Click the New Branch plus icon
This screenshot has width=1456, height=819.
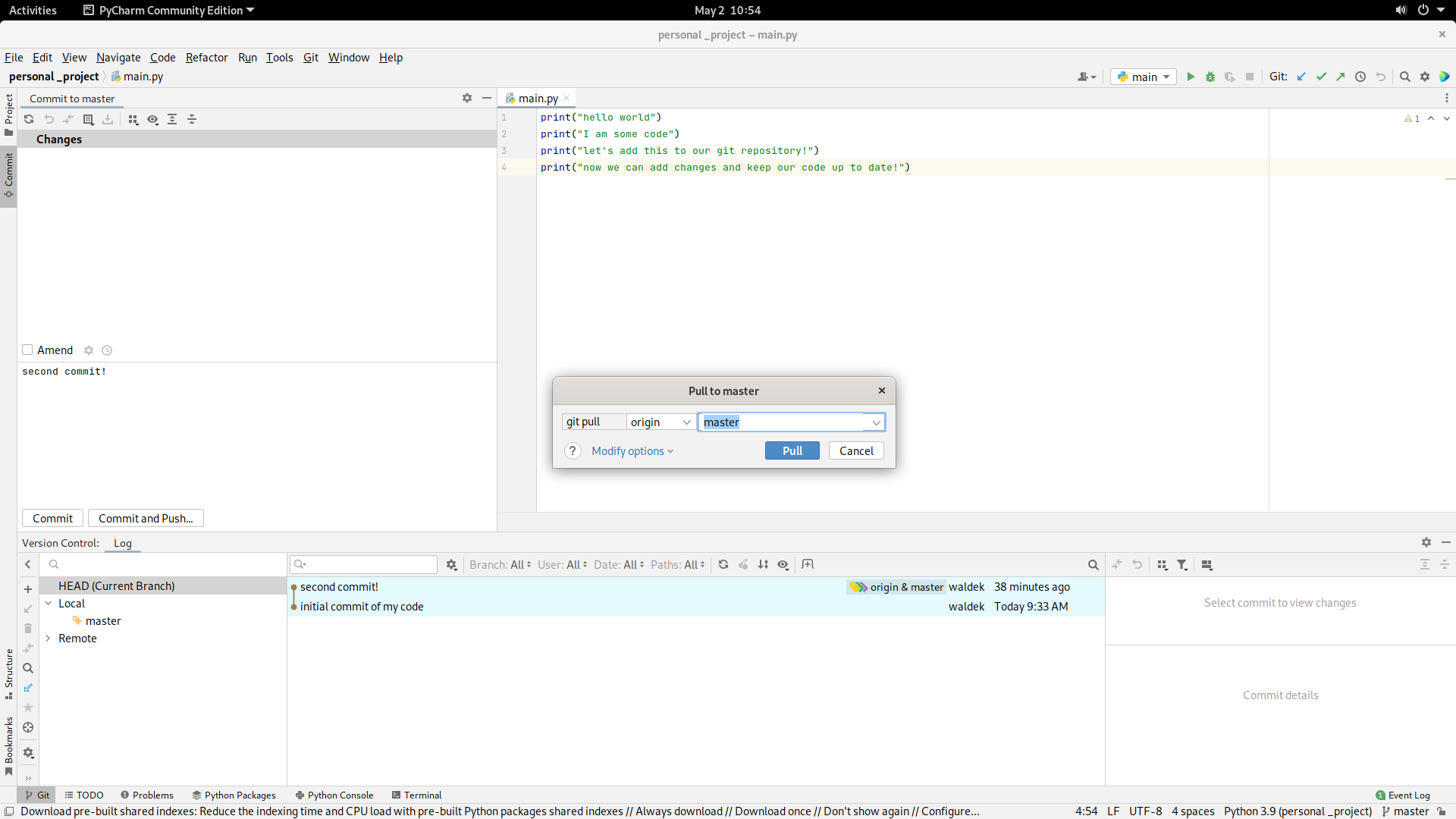coord(28,589)
